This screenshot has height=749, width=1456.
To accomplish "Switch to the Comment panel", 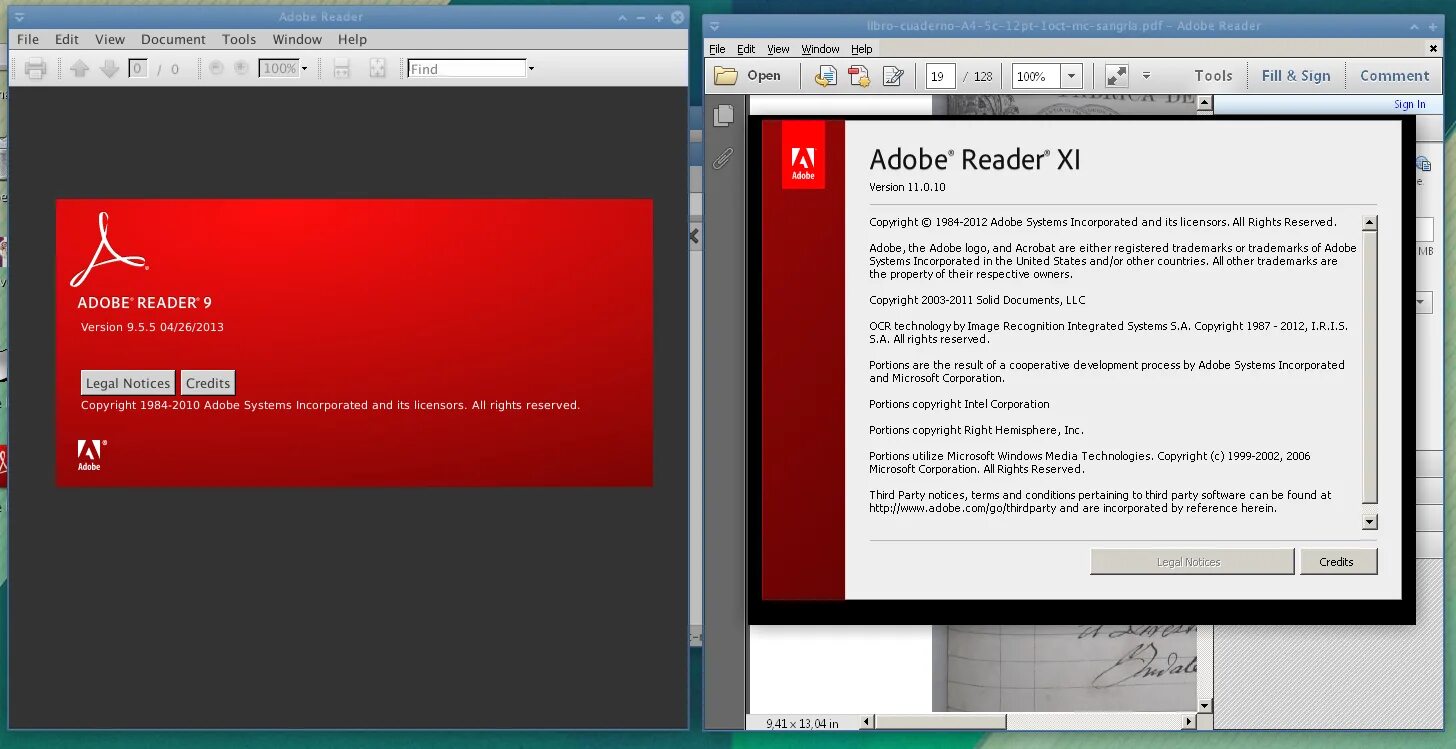I will click(x=1394, y=75).
